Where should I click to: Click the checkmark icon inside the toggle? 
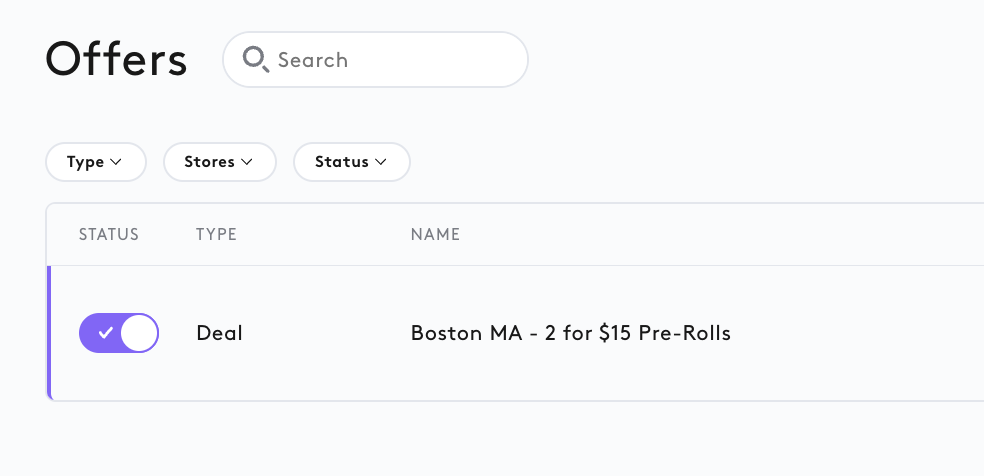pos(105,333)
